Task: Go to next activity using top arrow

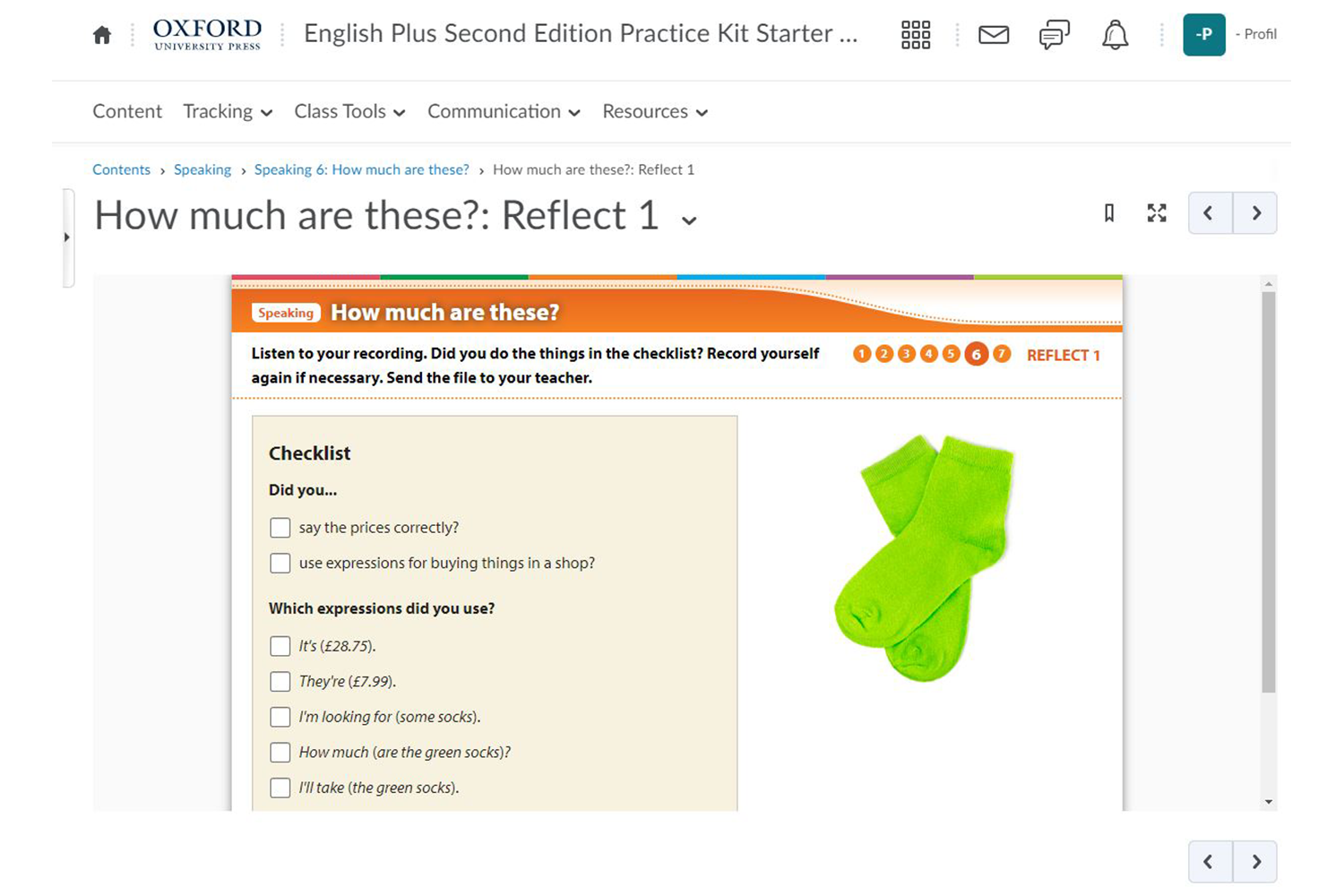Action: 1255,213
